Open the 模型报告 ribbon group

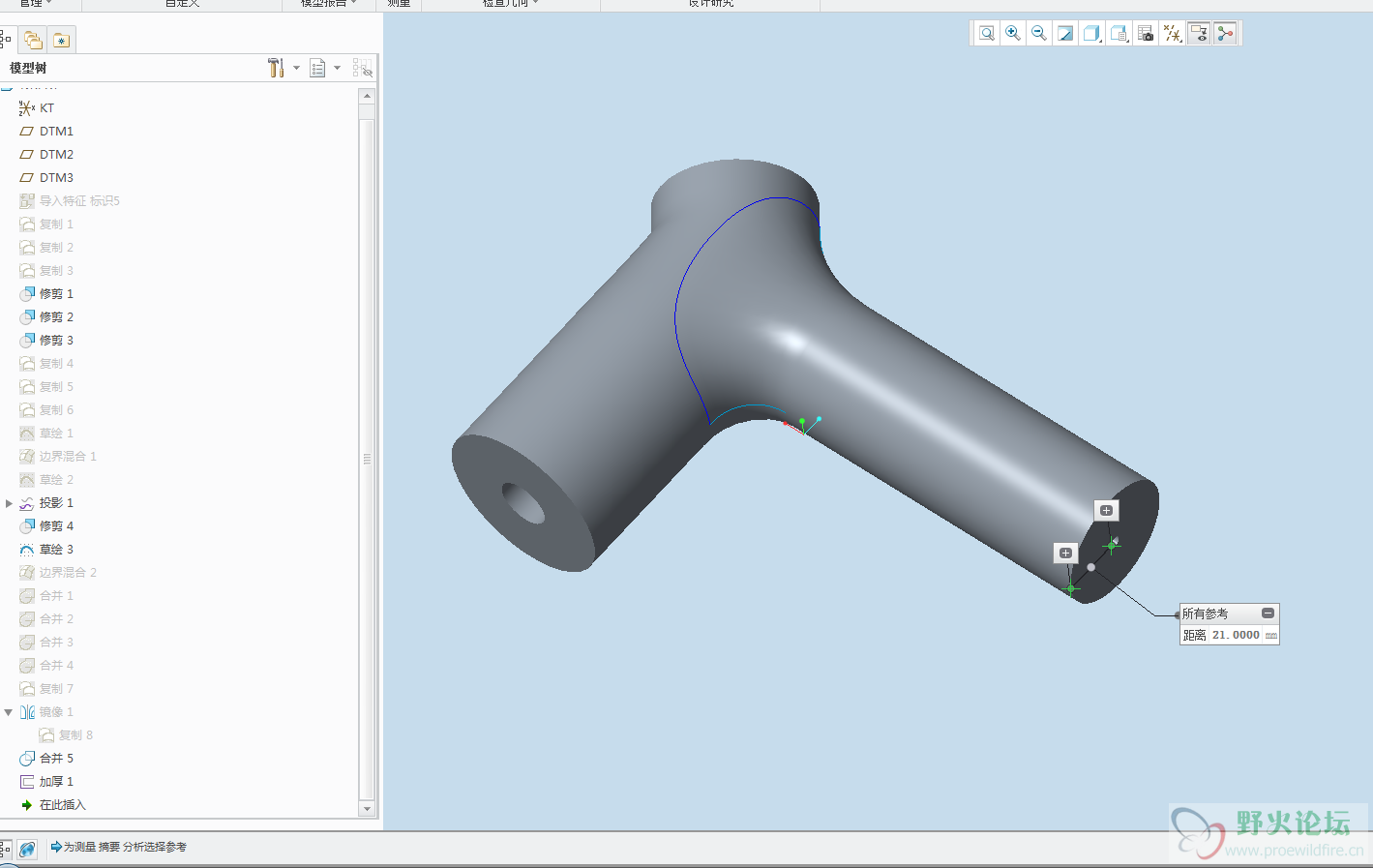coord(329,4)
